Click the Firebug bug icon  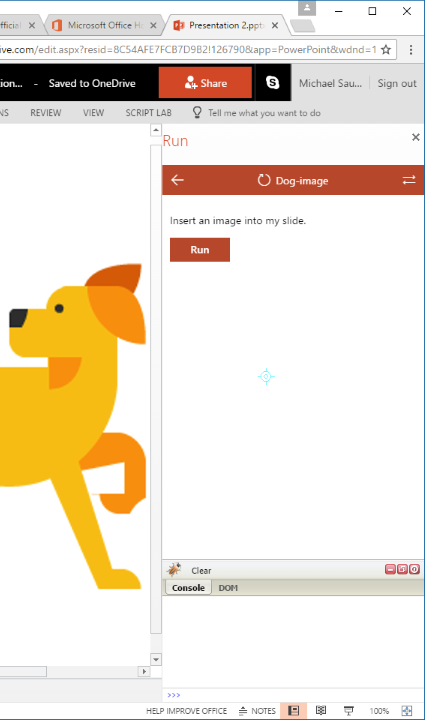click(174, 569)
